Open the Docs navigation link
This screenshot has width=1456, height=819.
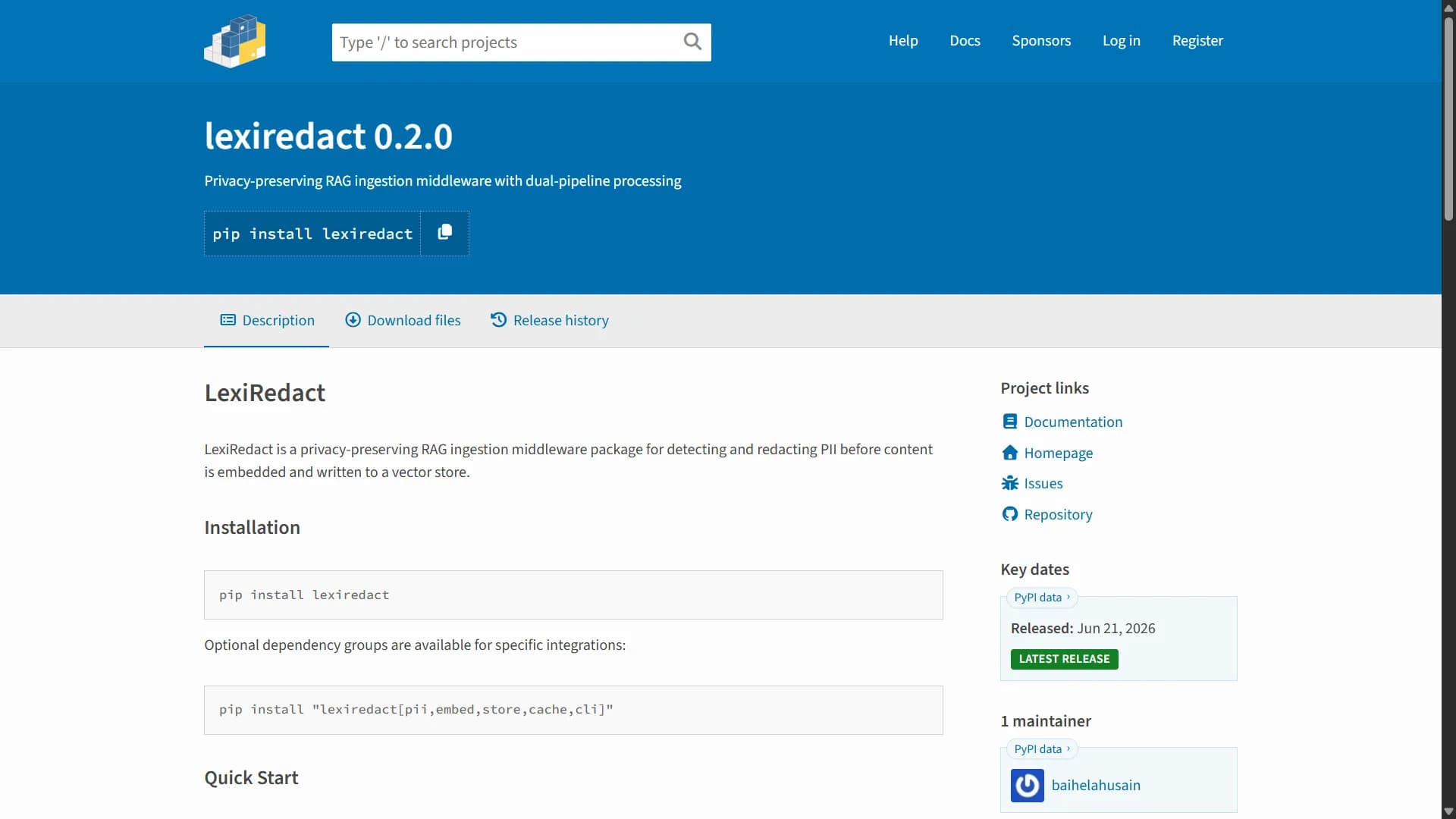tap(965, 41)
